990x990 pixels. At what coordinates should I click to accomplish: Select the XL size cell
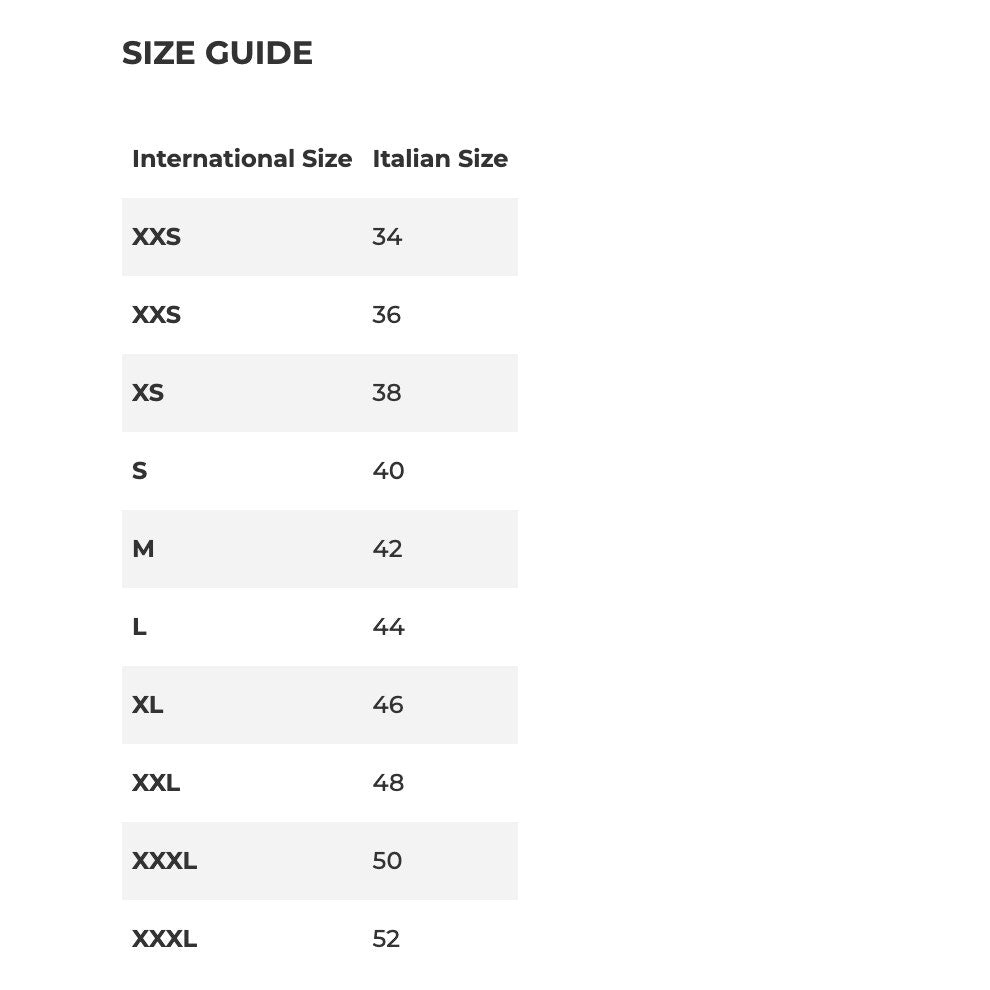[148, 705]
